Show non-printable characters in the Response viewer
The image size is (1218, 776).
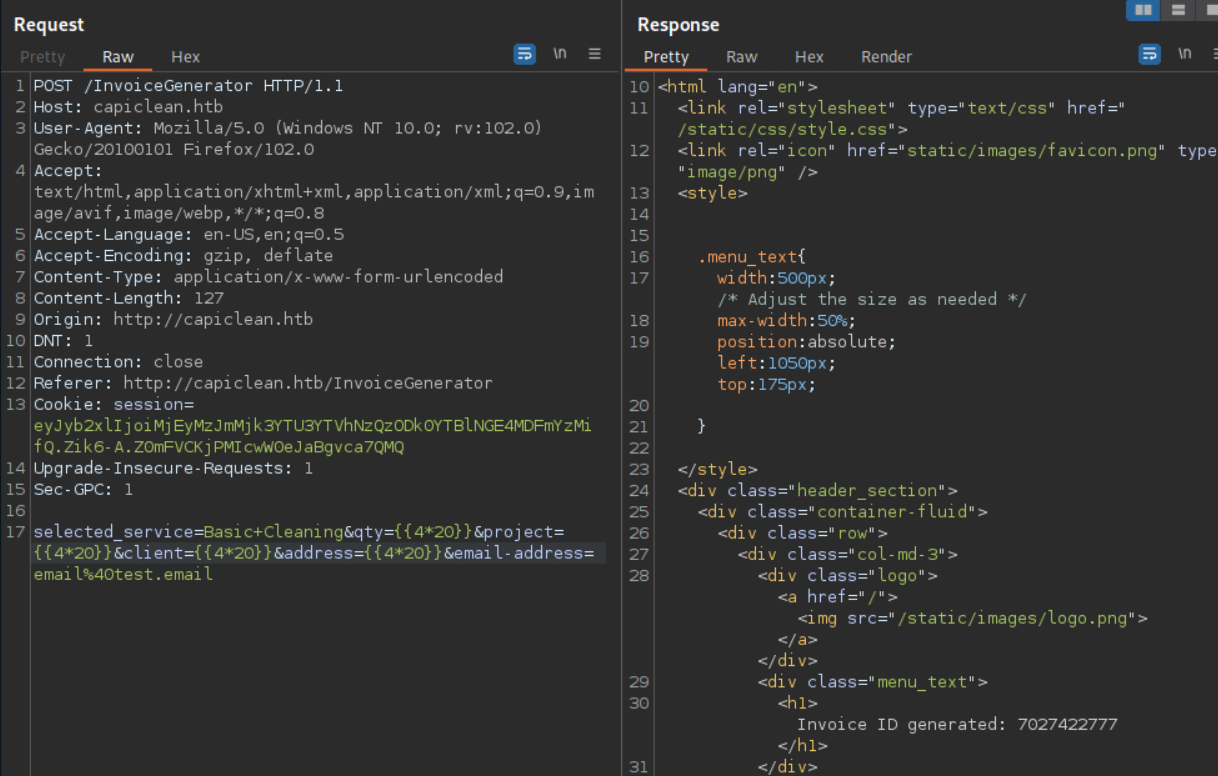point(1185,54)
